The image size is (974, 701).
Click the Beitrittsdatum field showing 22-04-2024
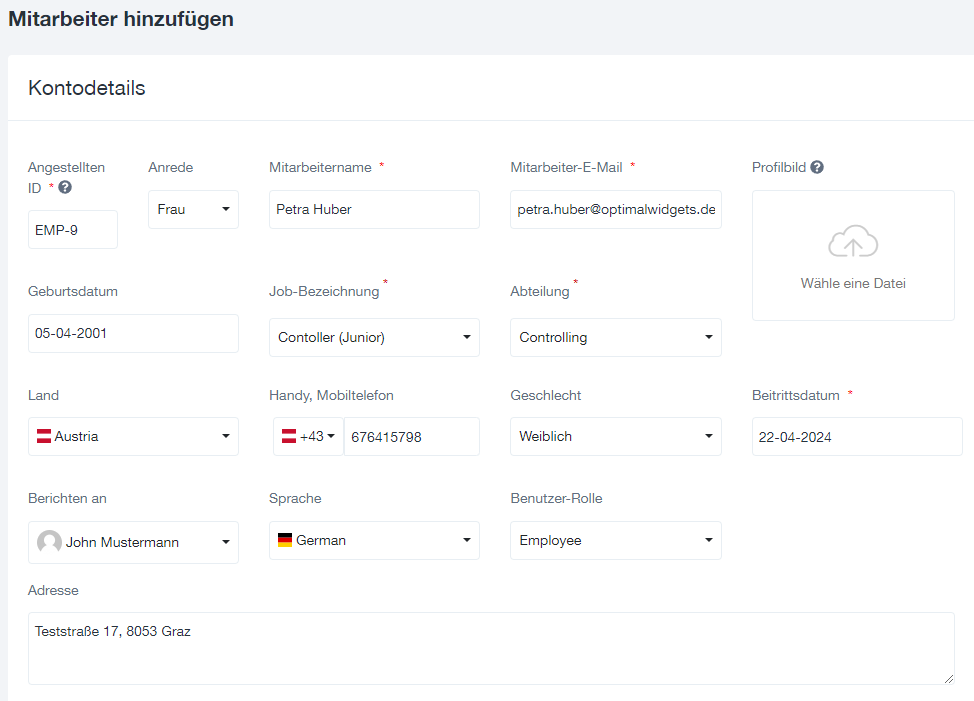click(x=857, y=436)
